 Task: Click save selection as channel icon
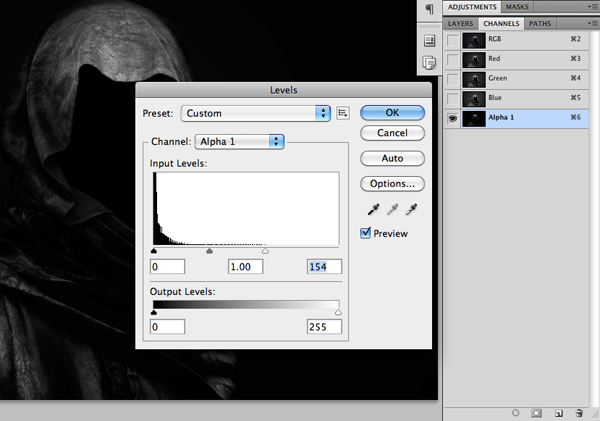(537, 412)
